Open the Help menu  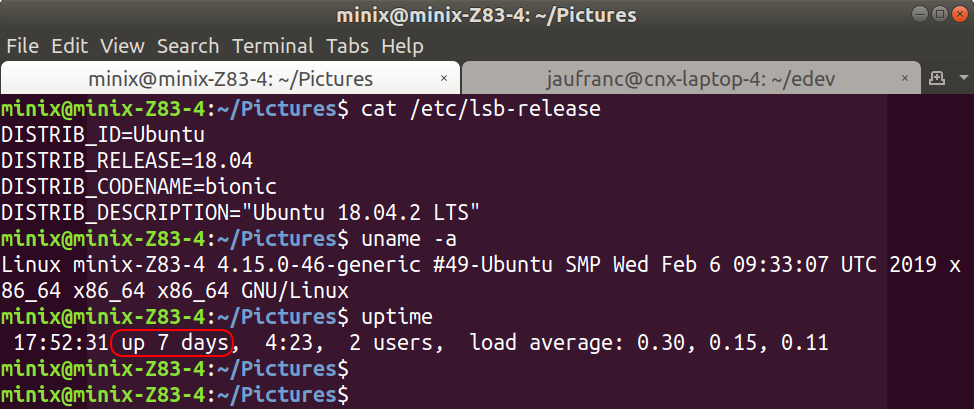[403, 46]
